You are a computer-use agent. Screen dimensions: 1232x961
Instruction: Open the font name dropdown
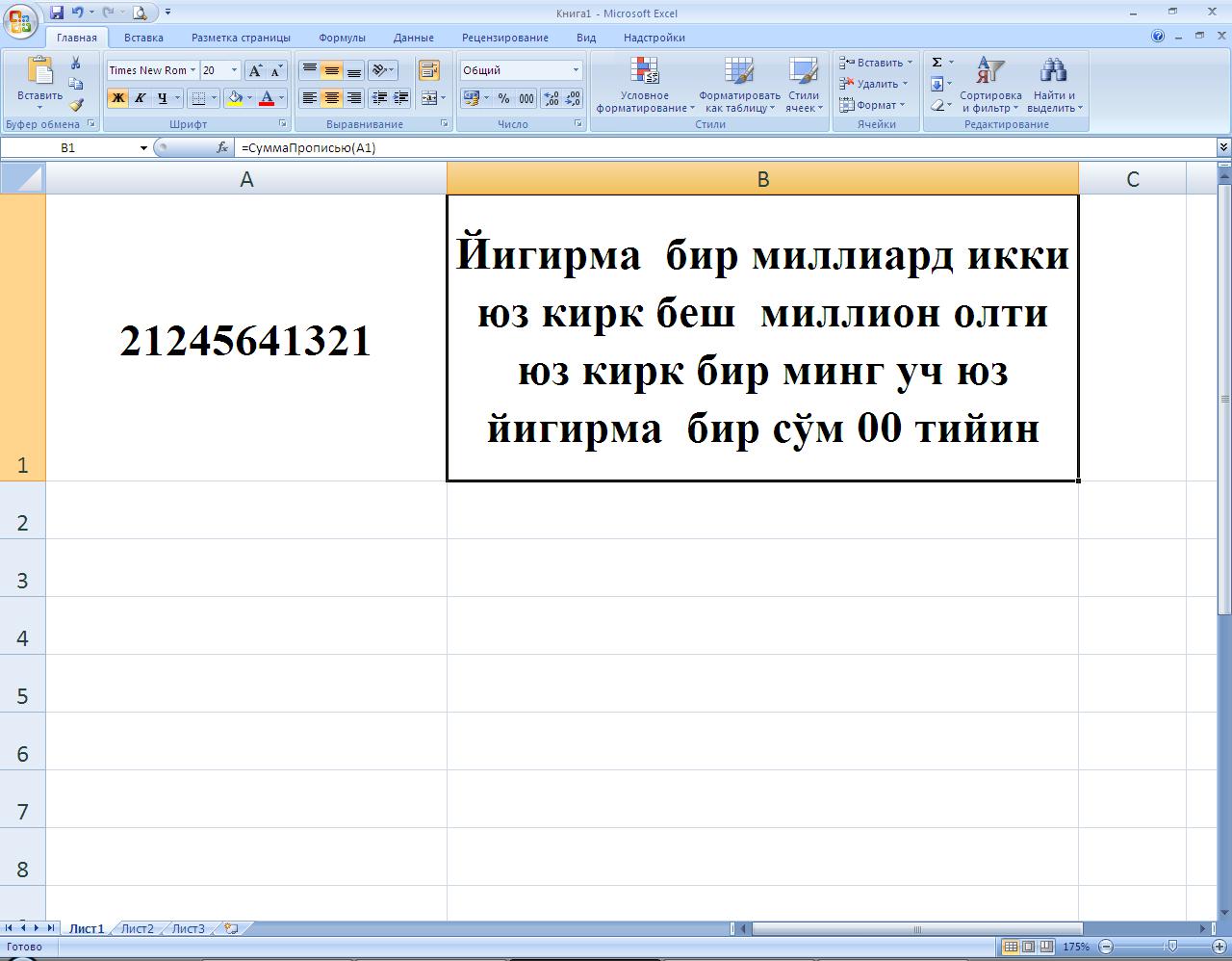tap(192, 70)
